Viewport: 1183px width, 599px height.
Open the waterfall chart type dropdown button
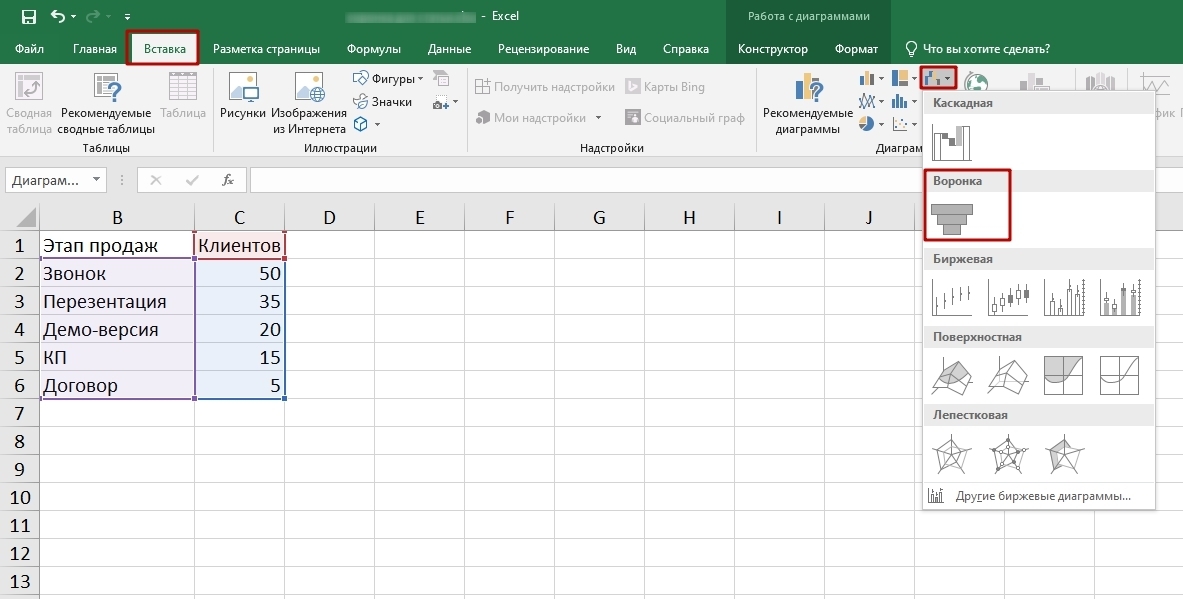[x=939, y=78]
